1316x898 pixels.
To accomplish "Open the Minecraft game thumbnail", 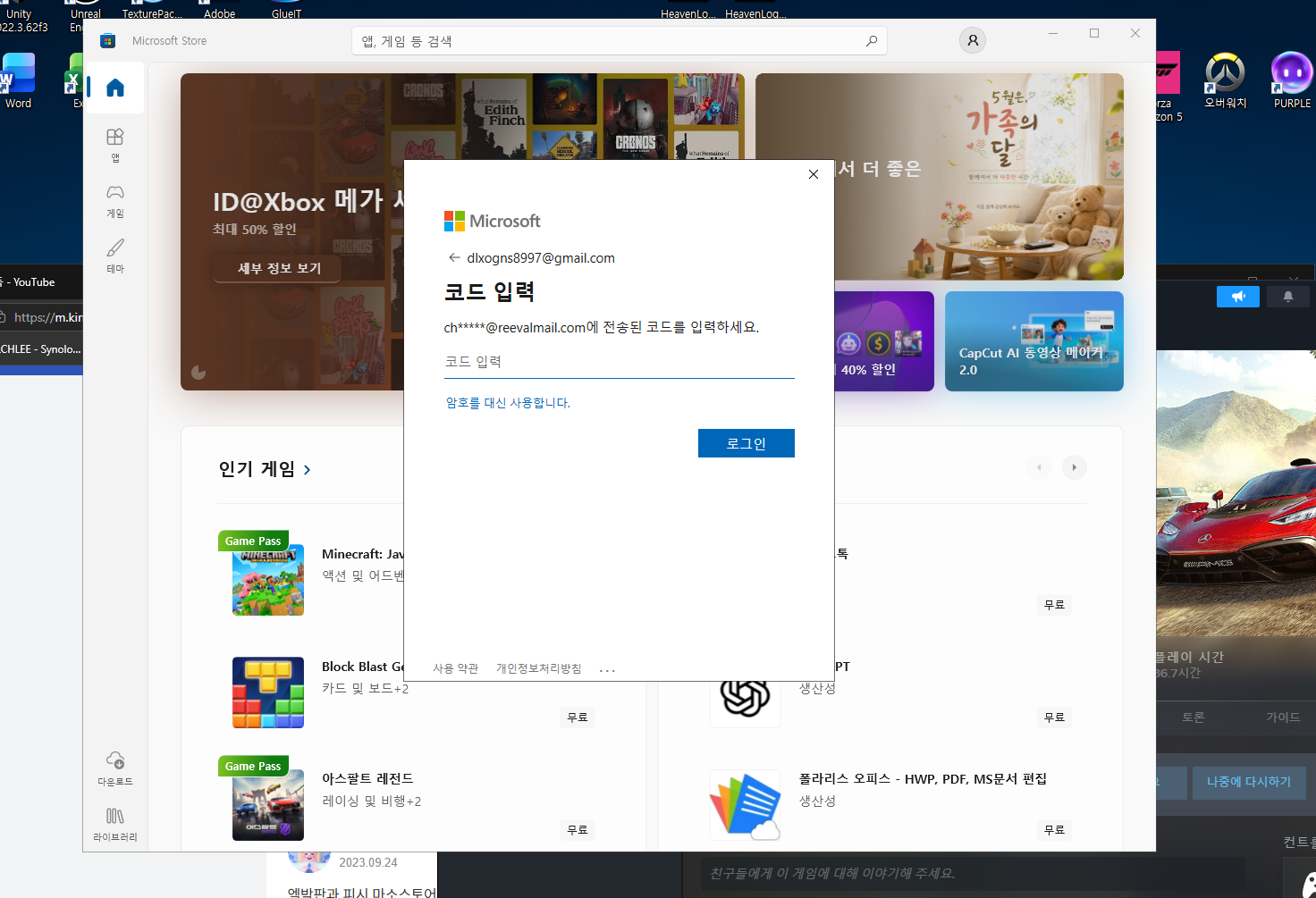I will click(x=268, y=579).
